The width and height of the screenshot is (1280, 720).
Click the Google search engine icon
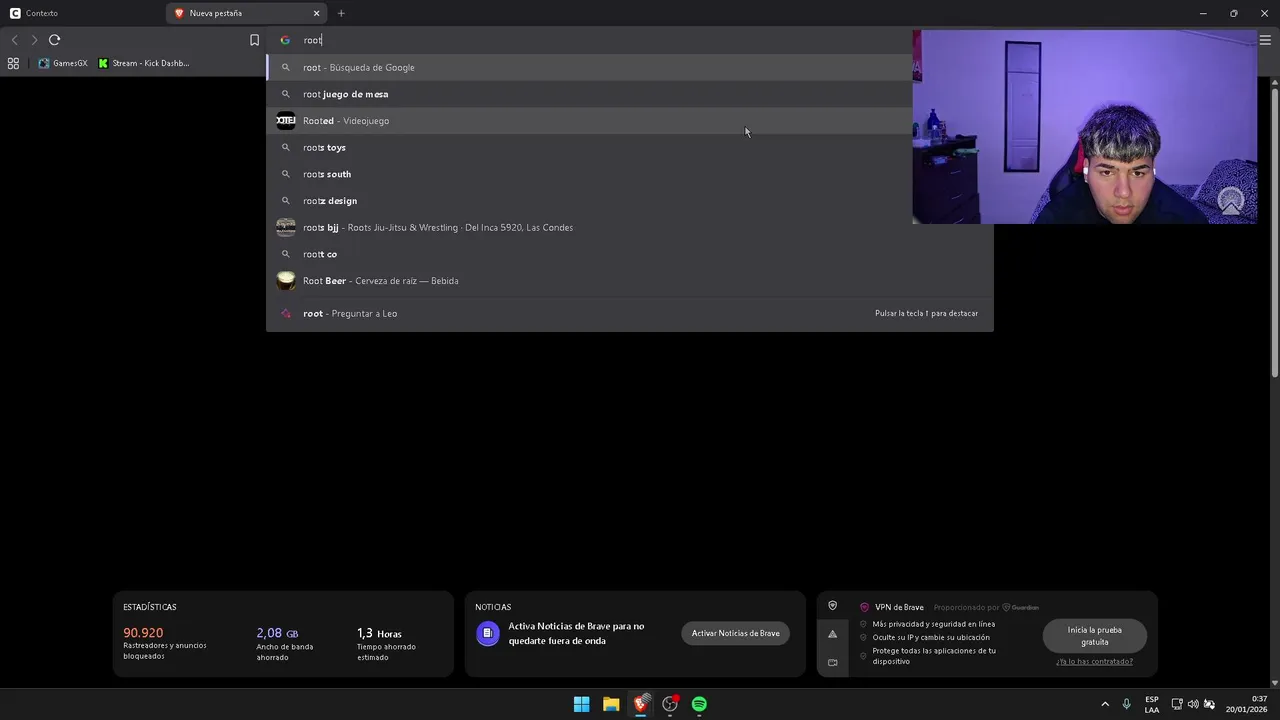coord(285,40)
